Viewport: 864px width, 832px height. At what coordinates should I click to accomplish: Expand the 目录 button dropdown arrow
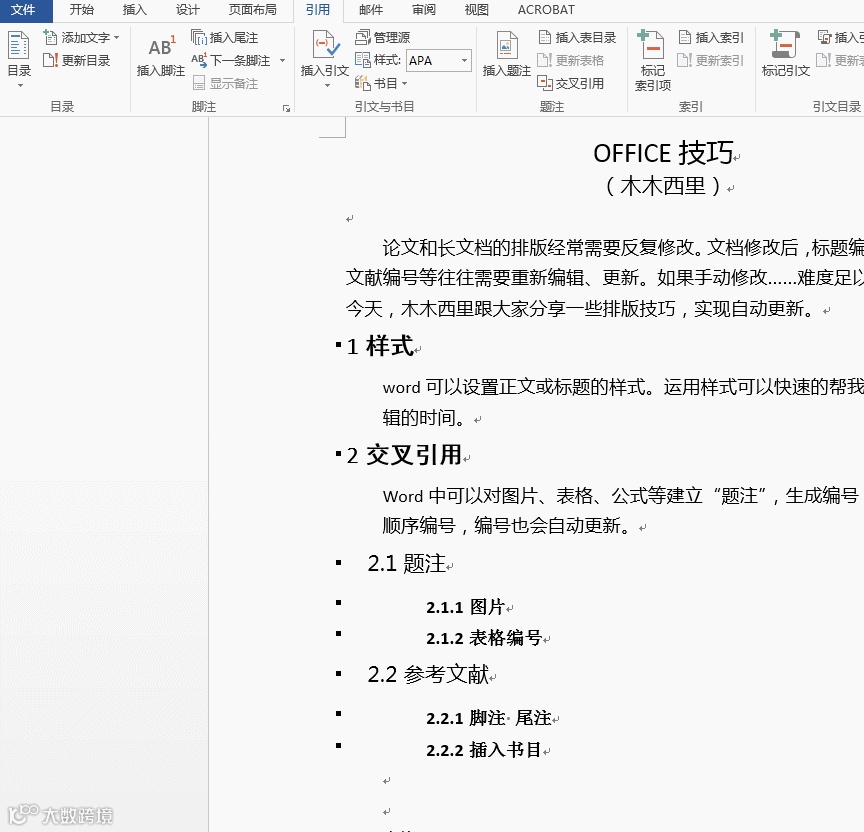(20, 85)
